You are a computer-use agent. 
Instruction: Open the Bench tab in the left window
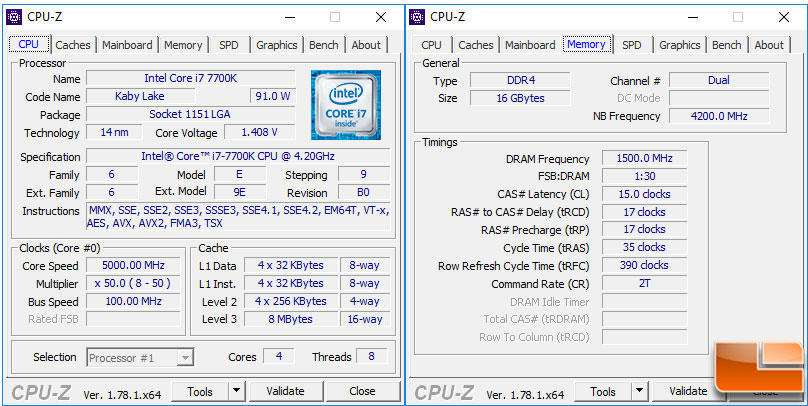point(324,45)
